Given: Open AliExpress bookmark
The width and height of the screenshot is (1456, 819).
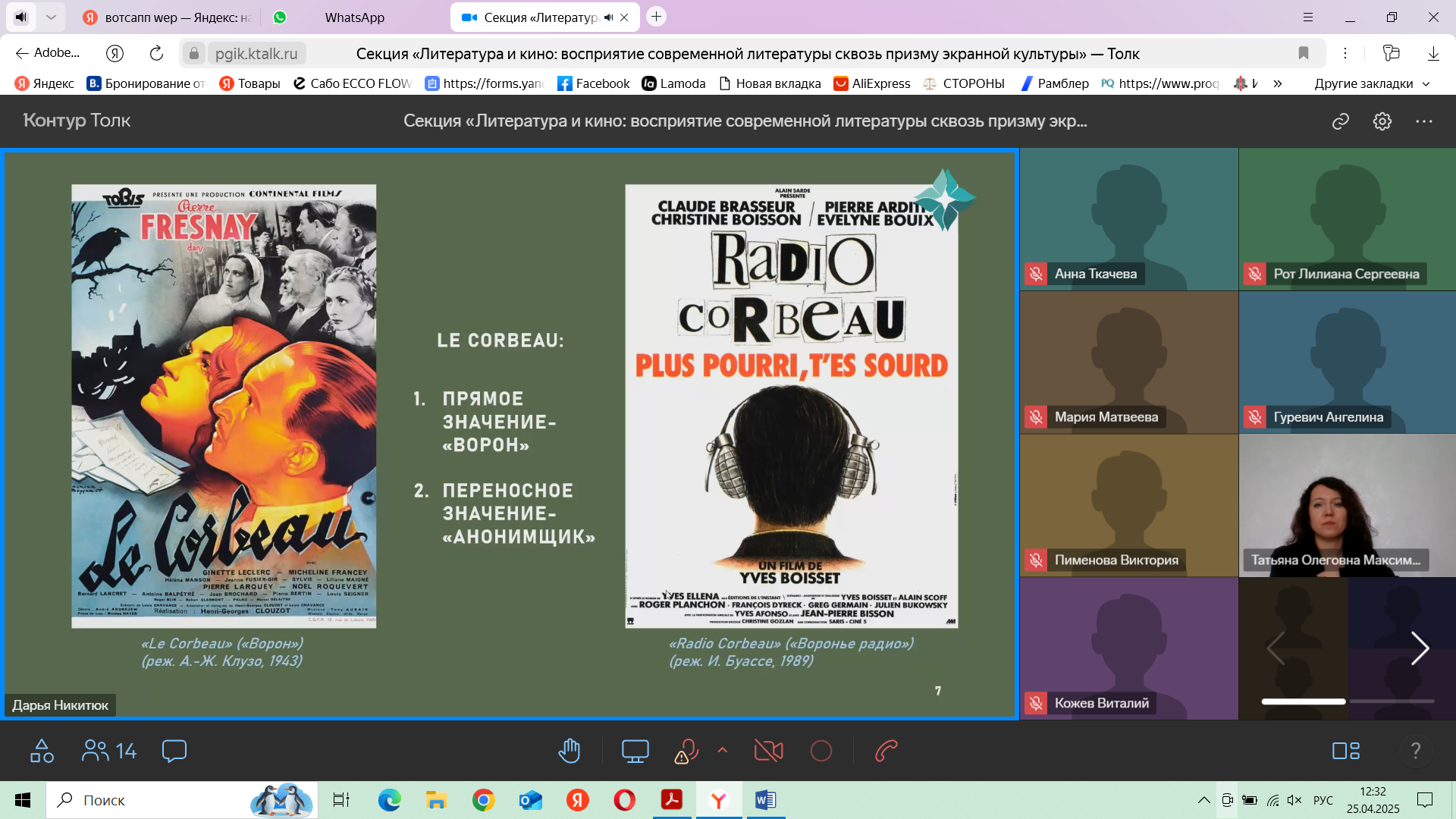Looking at the screenshot, I should (x=872, y=83).
